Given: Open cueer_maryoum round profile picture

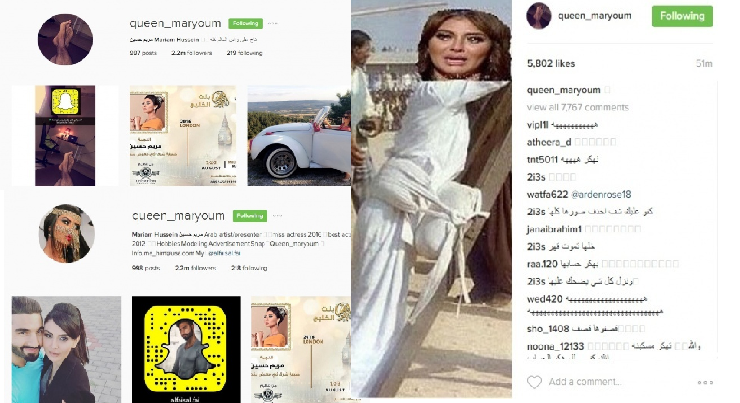Looking at the screenshot, I should pyautogui.click(x=67, y=234).
